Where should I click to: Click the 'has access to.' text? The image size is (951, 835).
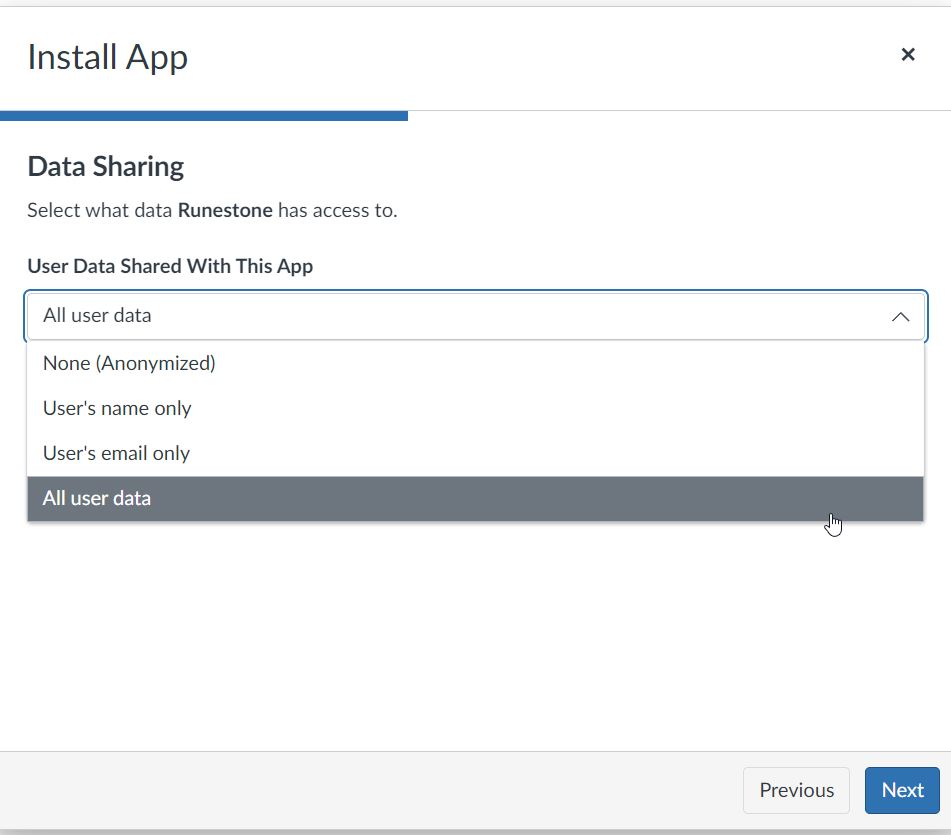pos(337,210)
